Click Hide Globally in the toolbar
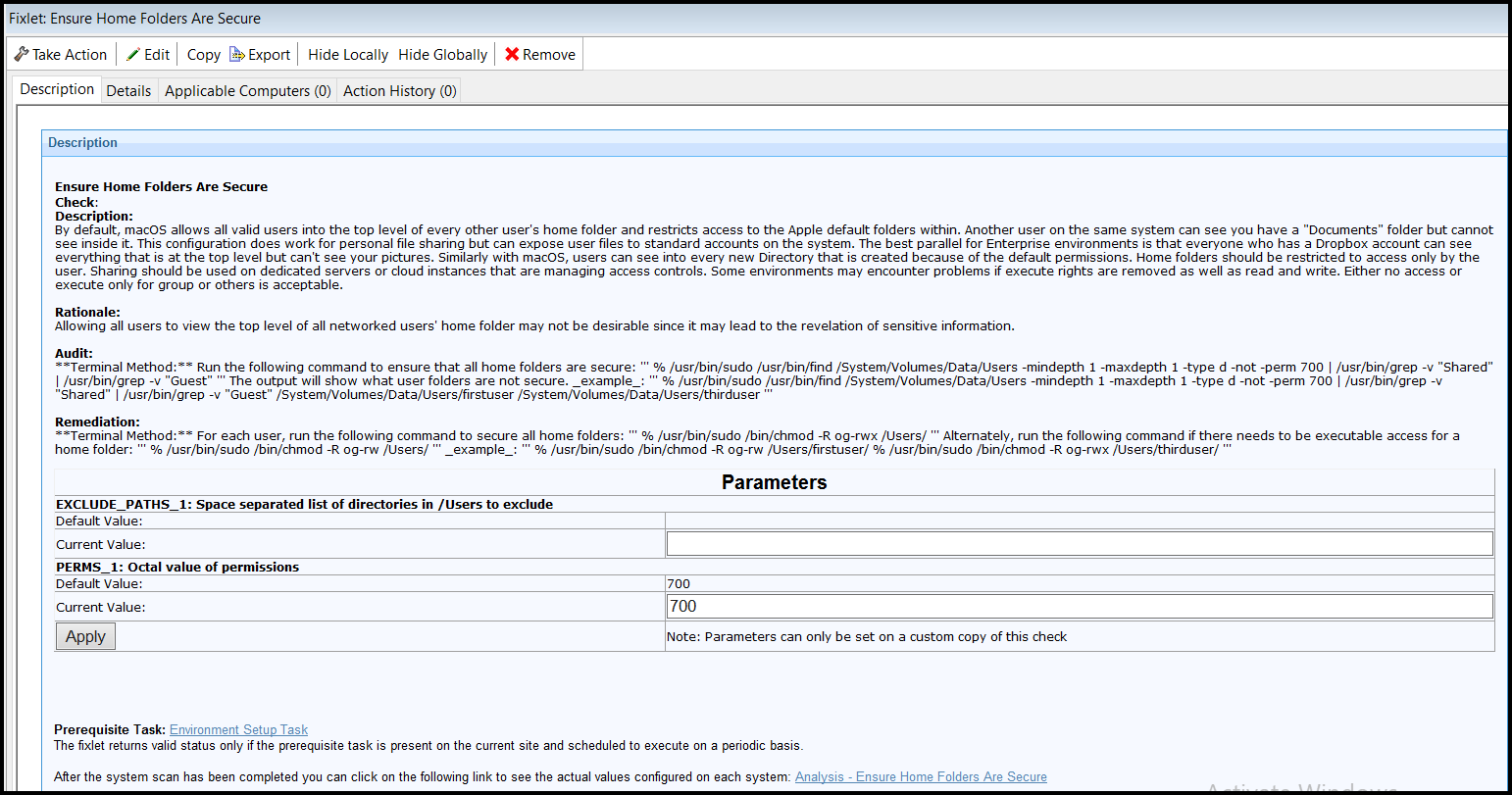Screen dimensions: 1512x795 pos(442,55)
